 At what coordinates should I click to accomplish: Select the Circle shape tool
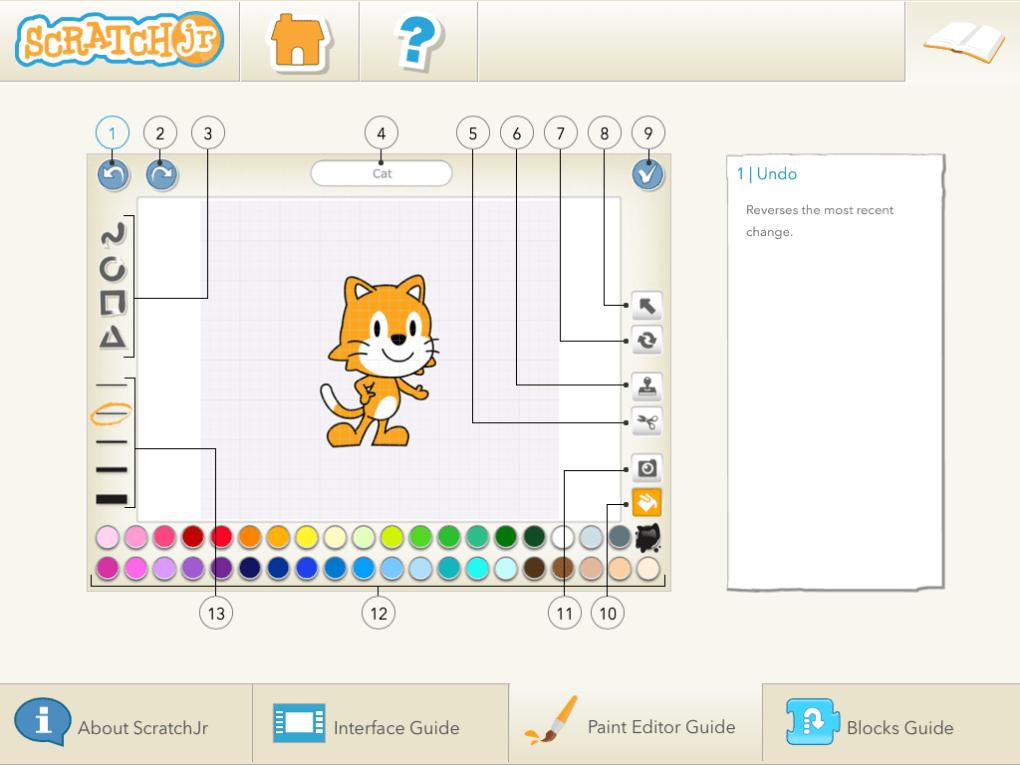click(x=113, y=269)
